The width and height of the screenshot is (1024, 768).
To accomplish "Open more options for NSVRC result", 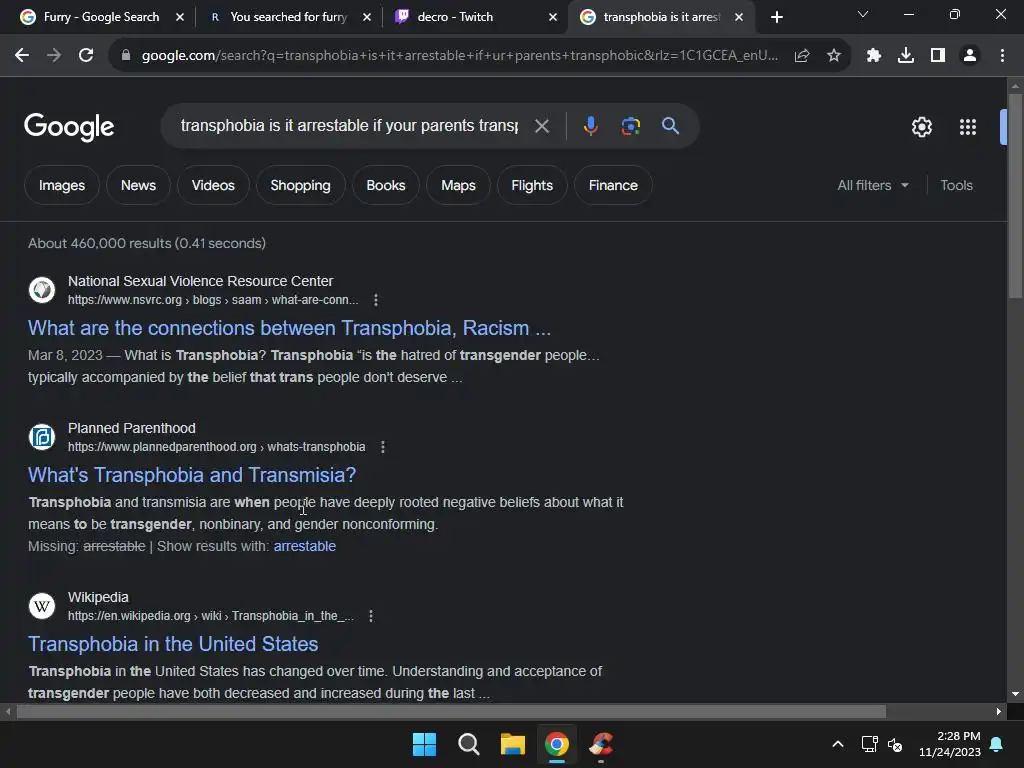I will click(x=376, y=300).
